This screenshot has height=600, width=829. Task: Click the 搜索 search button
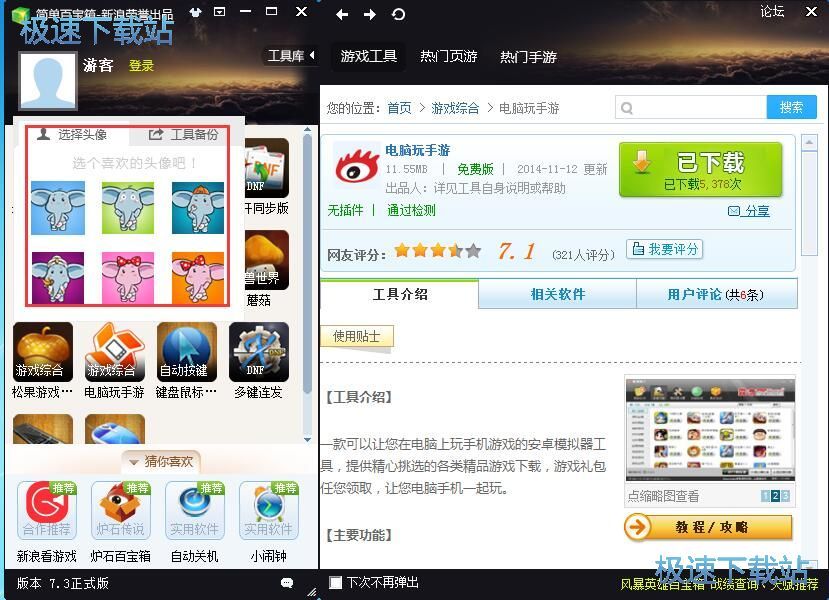[791, 108]
